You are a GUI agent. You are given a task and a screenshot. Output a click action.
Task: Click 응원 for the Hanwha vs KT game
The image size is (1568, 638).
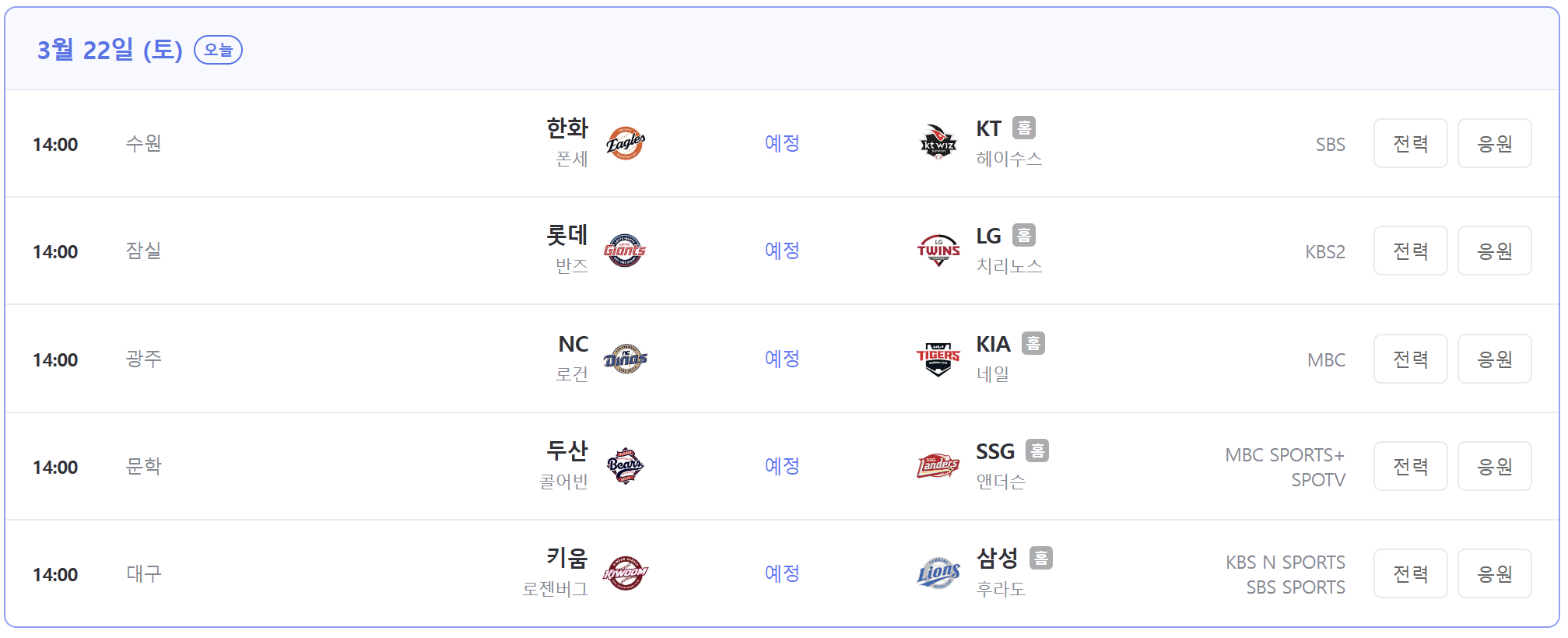coord(1495,143)
